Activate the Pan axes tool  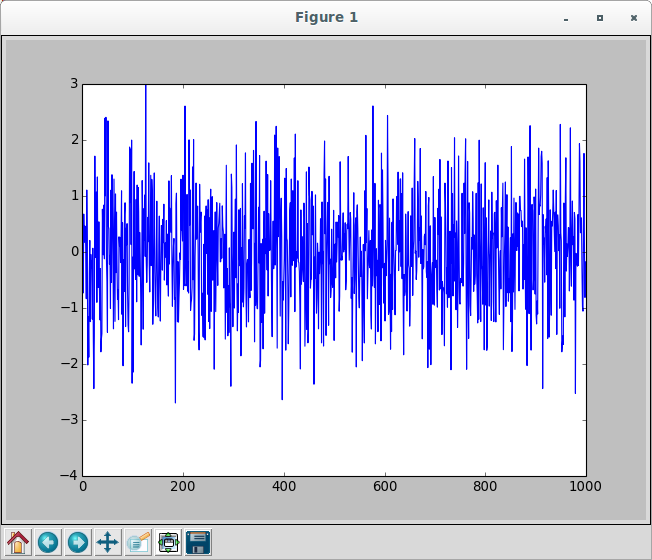point(108,542)
